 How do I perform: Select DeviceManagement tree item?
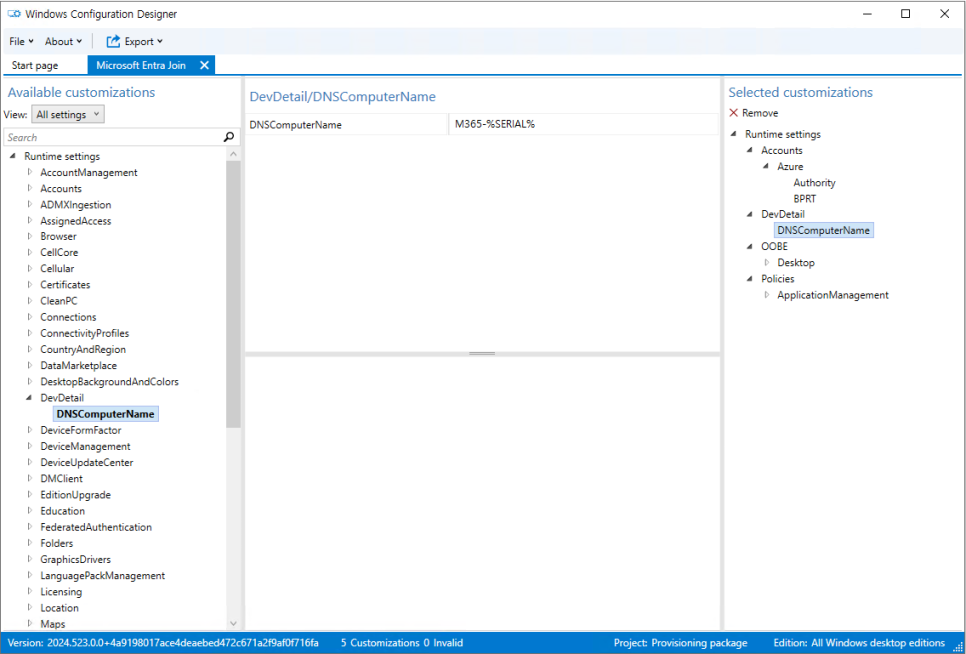[x=86, y=446]
